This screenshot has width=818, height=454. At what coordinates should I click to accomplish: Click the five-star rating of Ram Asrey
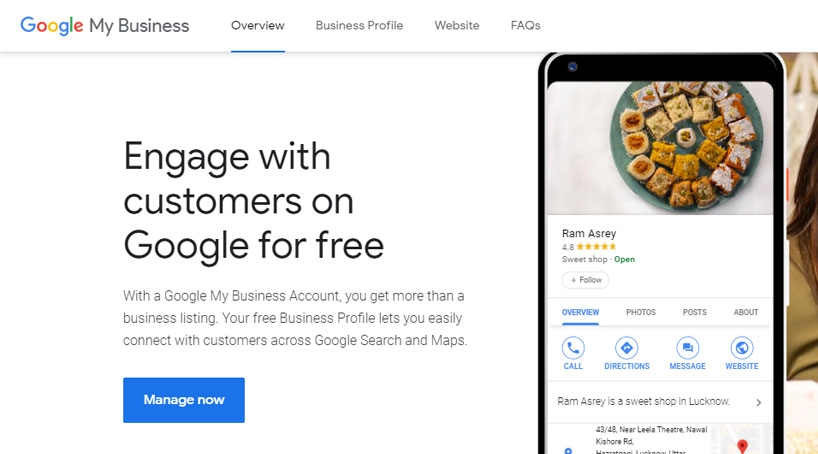tap(596, 247)
